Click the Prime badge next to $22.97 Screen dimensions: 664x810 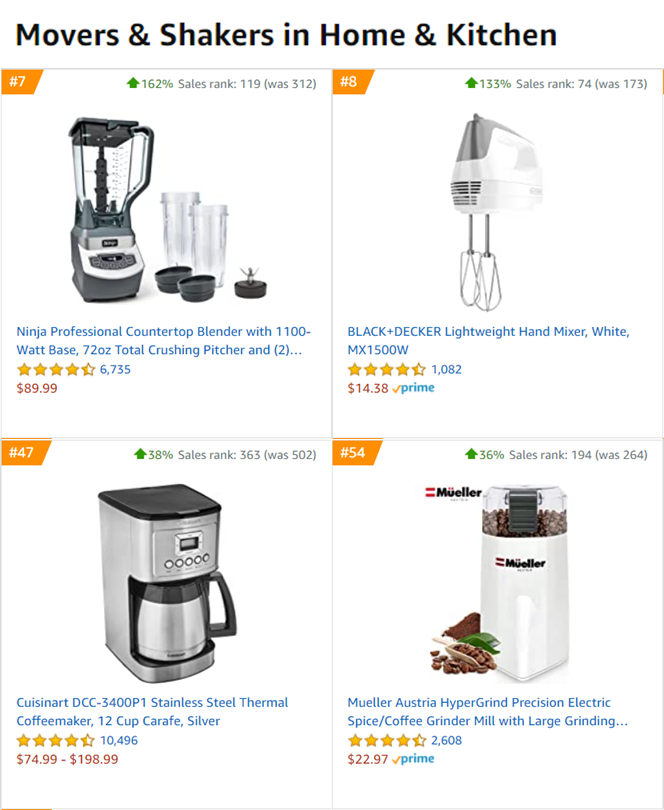pyautogui.click(x=413, y=759)
